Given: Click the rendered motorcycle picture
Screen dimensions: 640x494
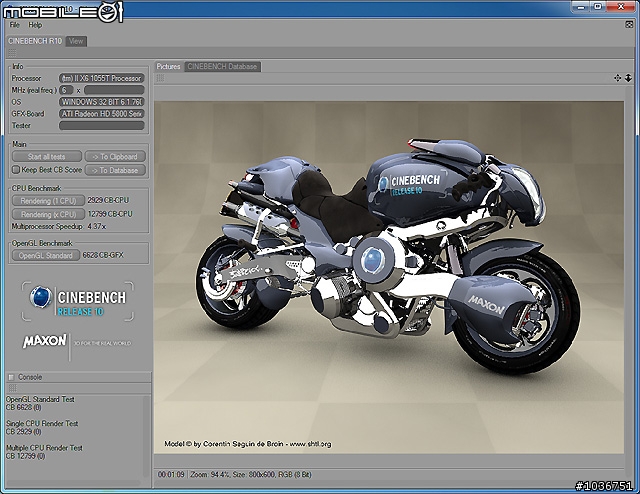Looking at the screenshot, I should pos(389,277).
